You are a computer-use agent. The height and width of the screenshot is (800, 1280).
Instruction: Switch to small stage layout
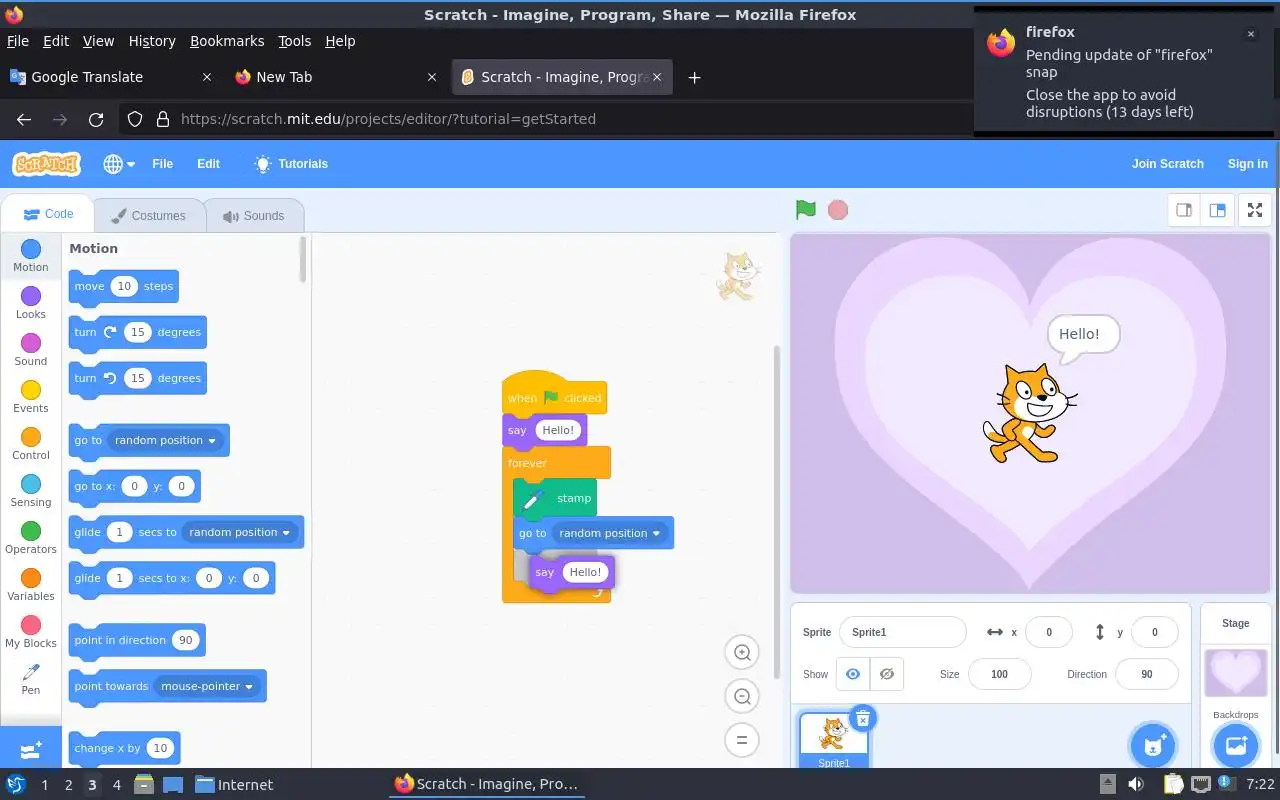(x=1184, y=210)
